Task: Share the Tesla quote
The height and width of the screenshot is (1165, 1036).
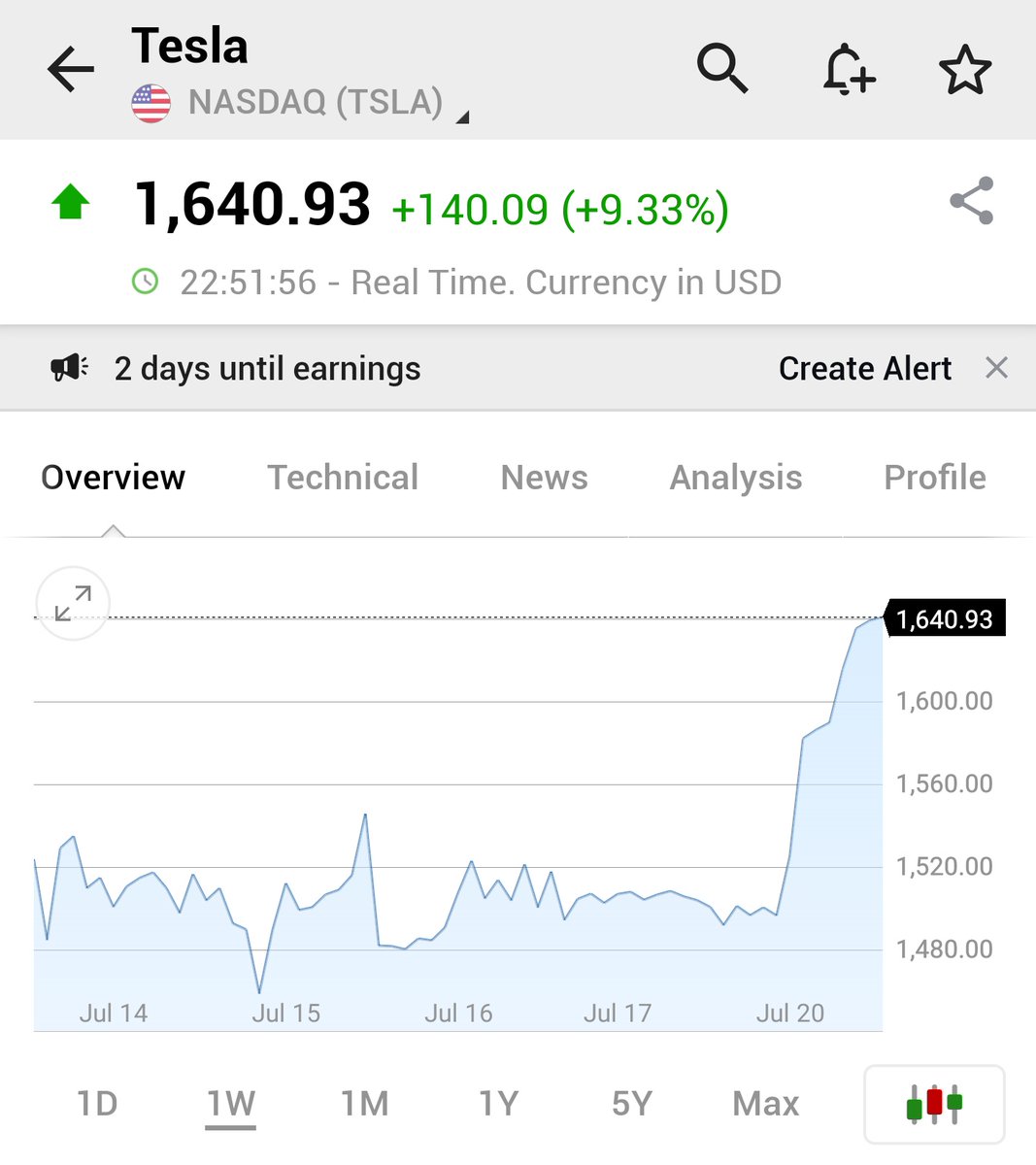Action: [x=971, y=201]
